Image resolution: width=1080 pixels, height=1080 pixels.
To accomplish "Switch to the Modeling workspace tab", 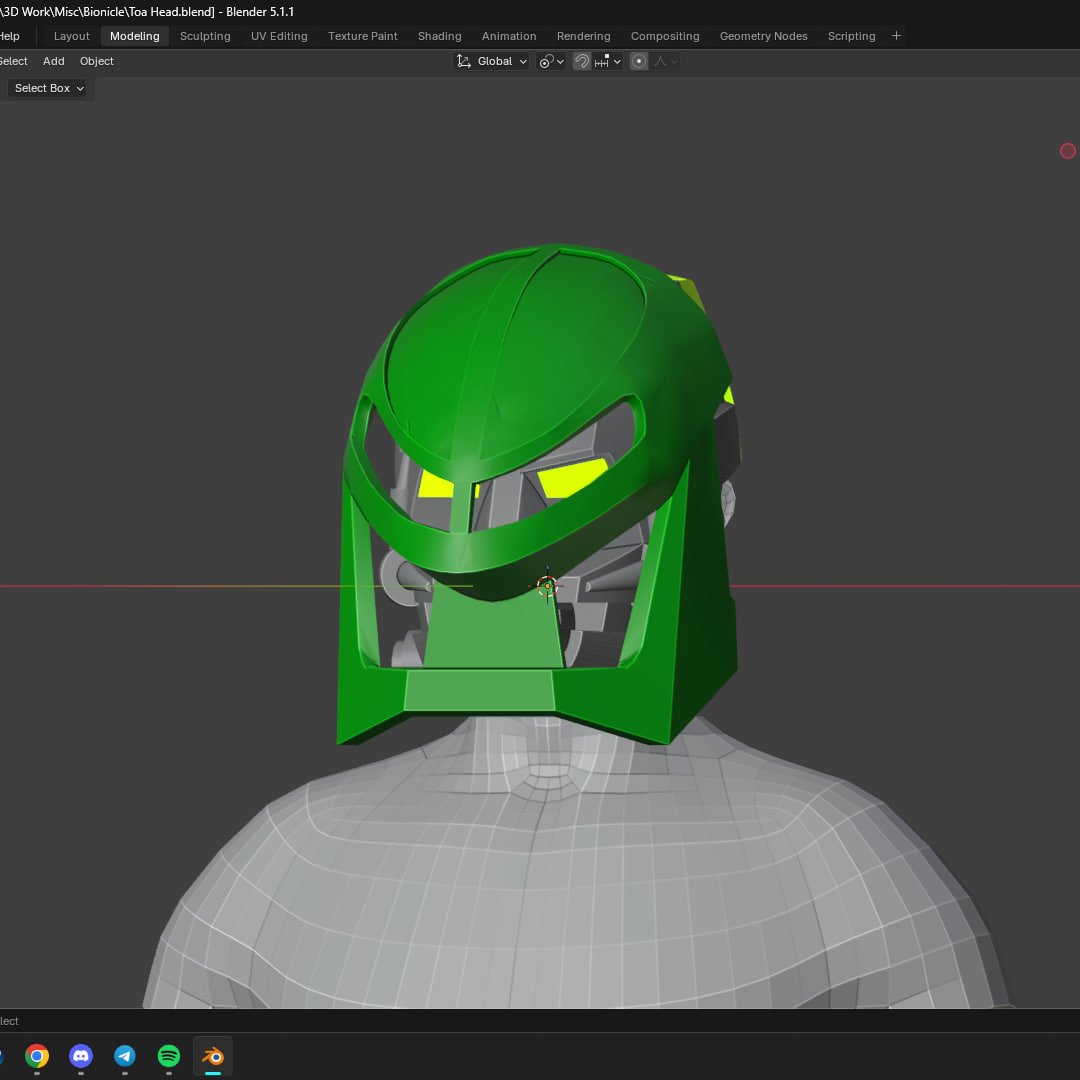I will [x=134, y=36].
